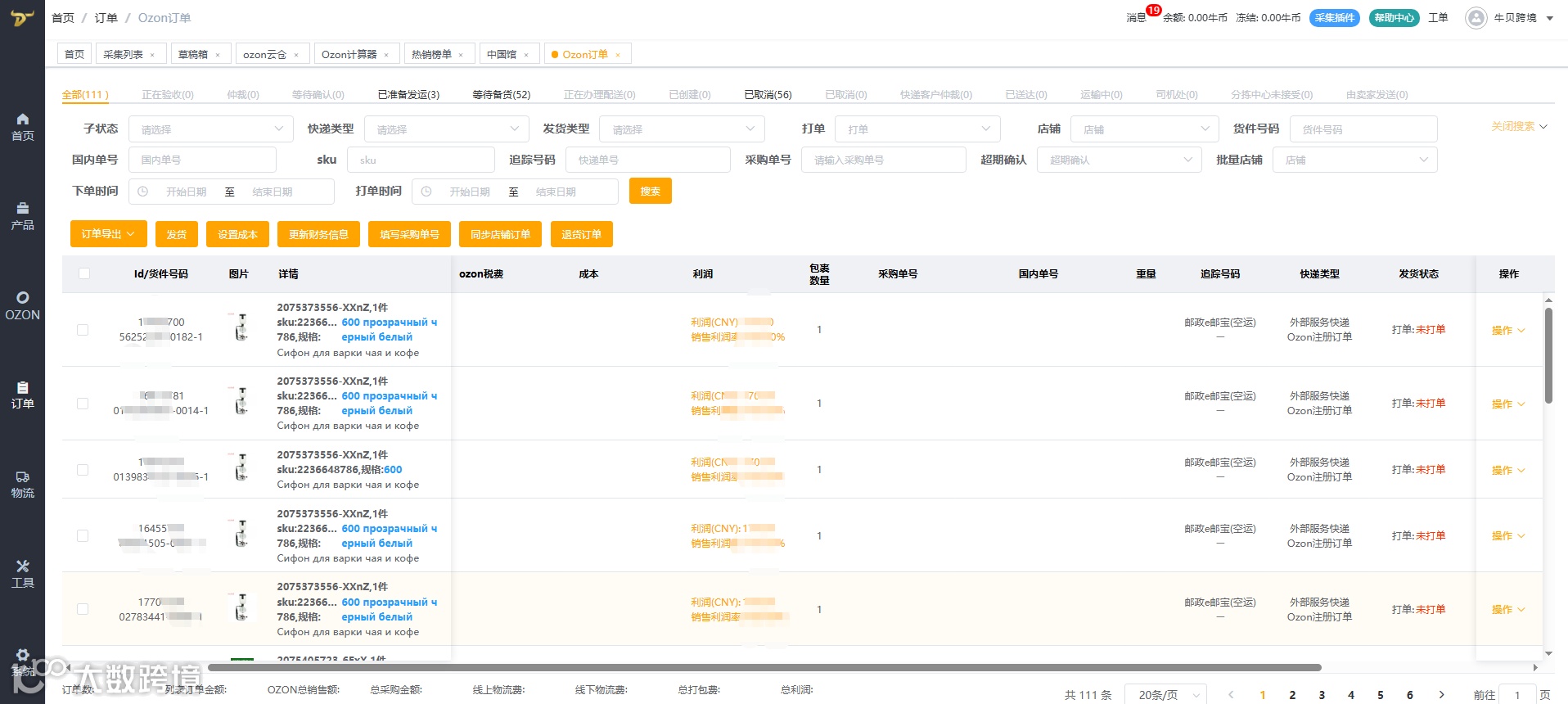Toggle the select-all orders checkbox
Viewport: 1568px width, 704px height.
[x=84, y=273]
